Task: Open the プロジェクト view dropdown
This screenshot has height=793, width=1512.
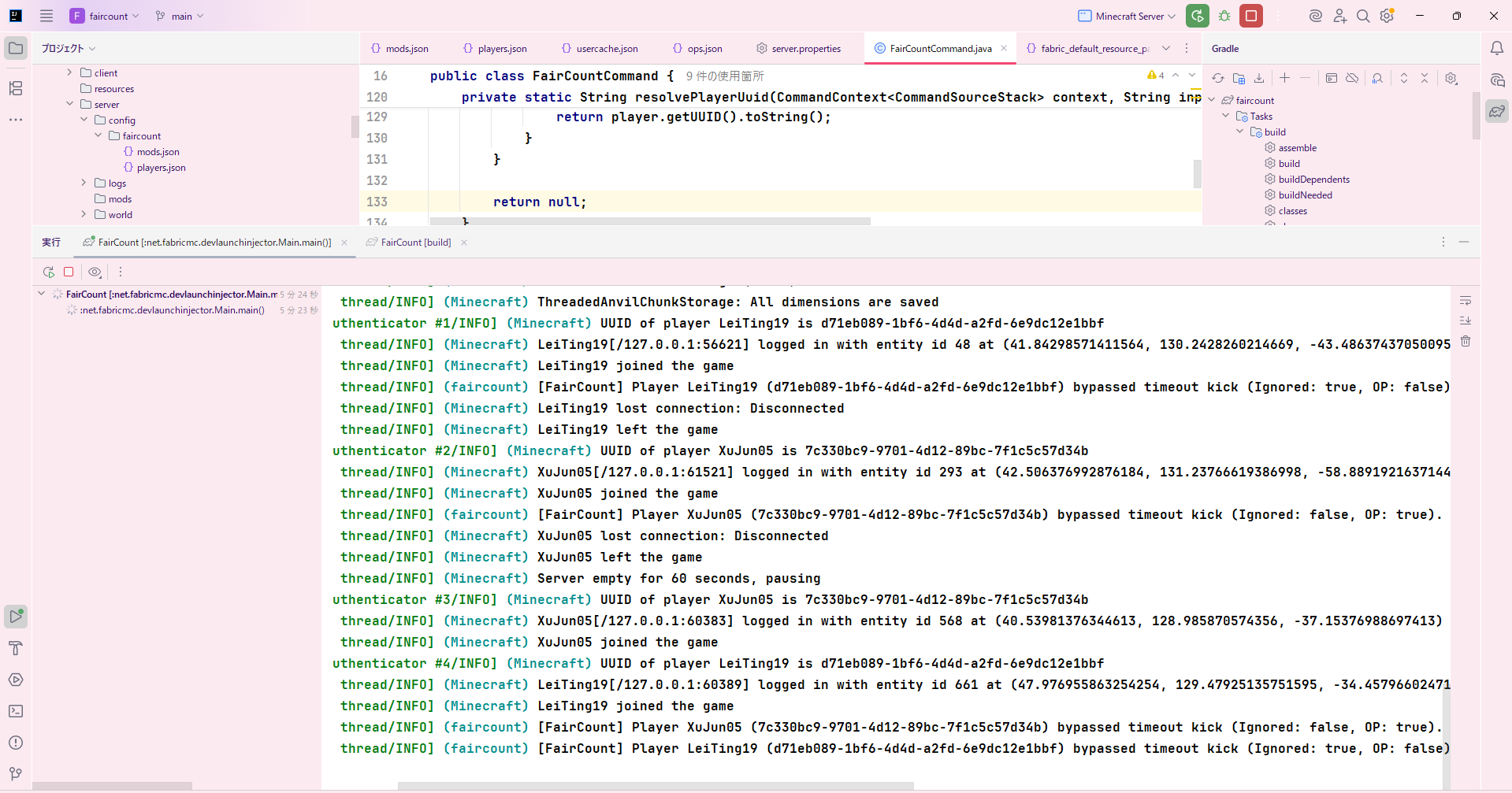Action: pos(69,48)
